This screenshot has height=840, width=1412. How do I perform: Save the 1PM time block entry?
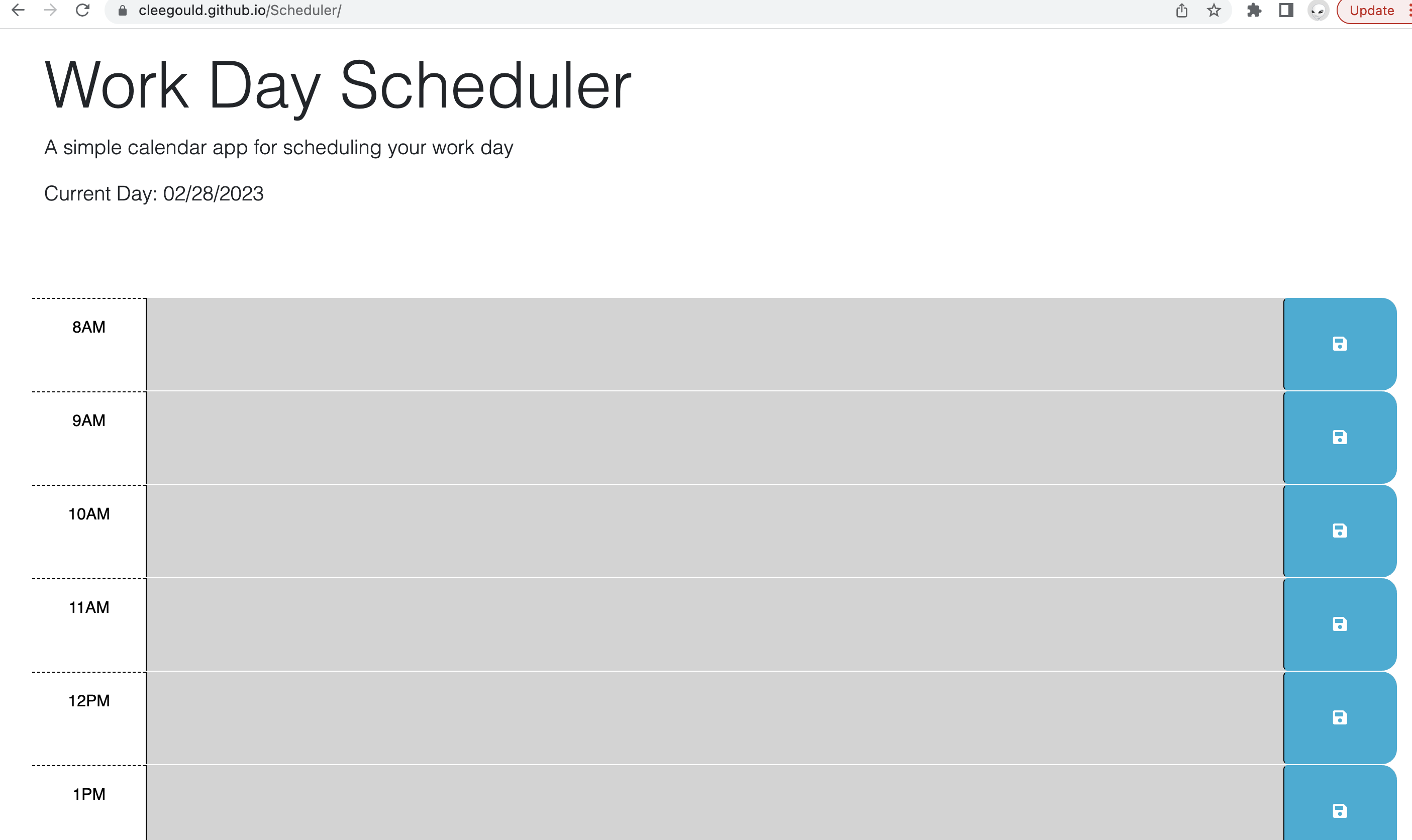(x=1339, y=810)
